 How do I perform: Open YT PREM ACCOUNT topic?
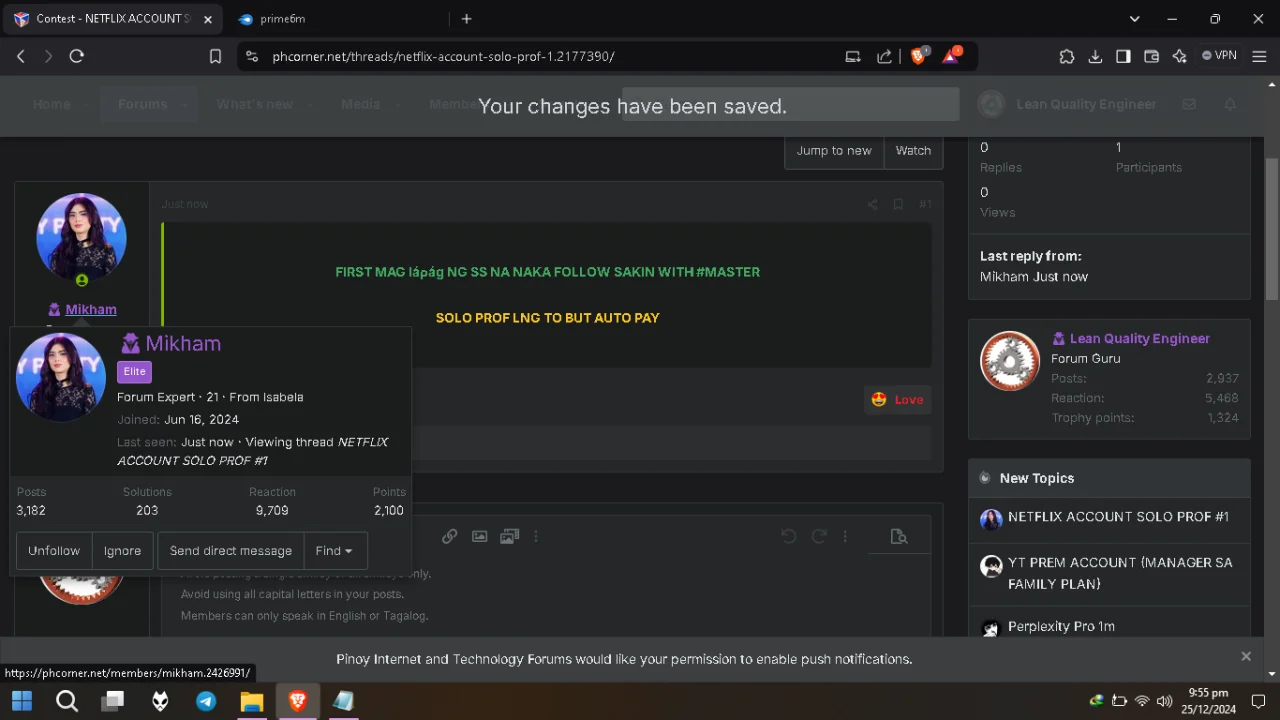tap(1120, 573)
